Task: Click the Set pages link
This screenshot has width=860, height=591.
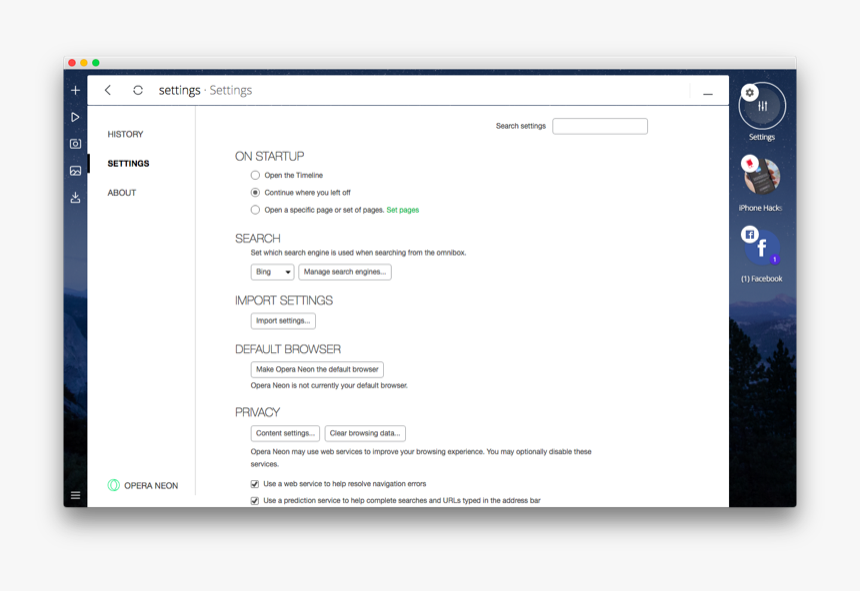Action: tap(403, 210)
